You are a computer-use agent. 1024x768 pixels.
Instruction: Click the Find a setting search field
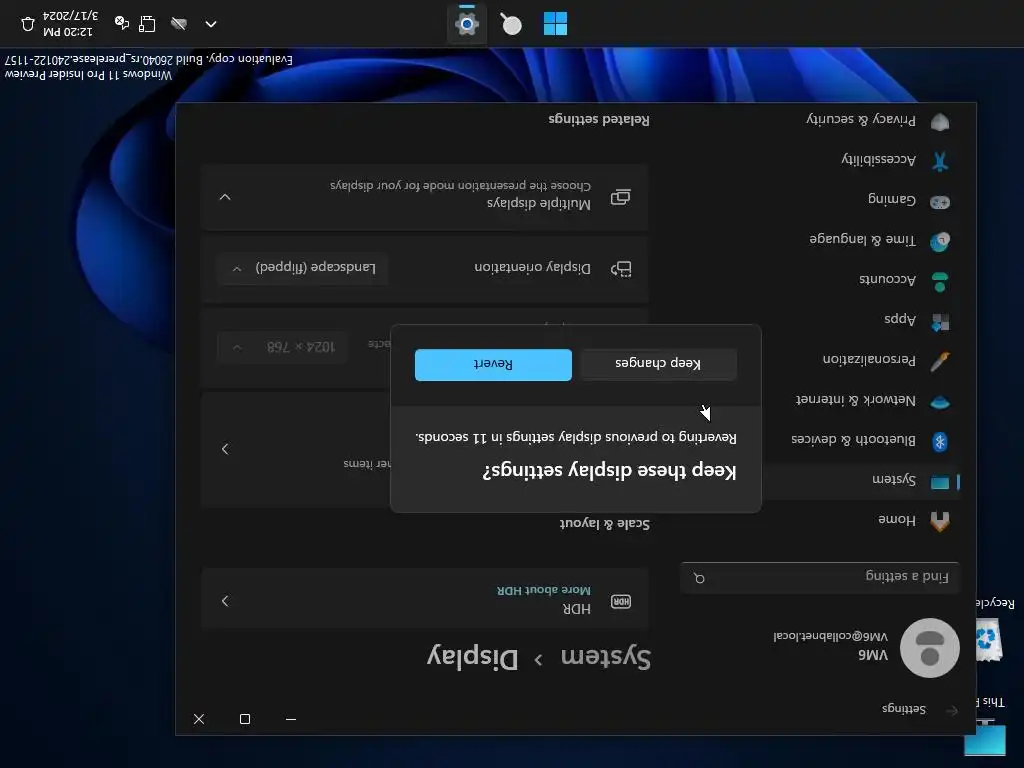[820, 577]
